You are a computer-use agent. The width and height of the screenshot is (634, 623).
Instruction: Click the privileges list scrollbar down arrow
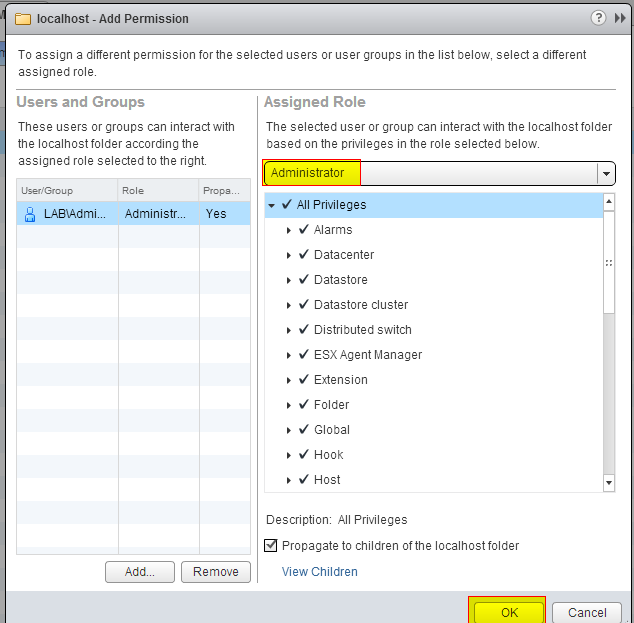click(609, 484)
